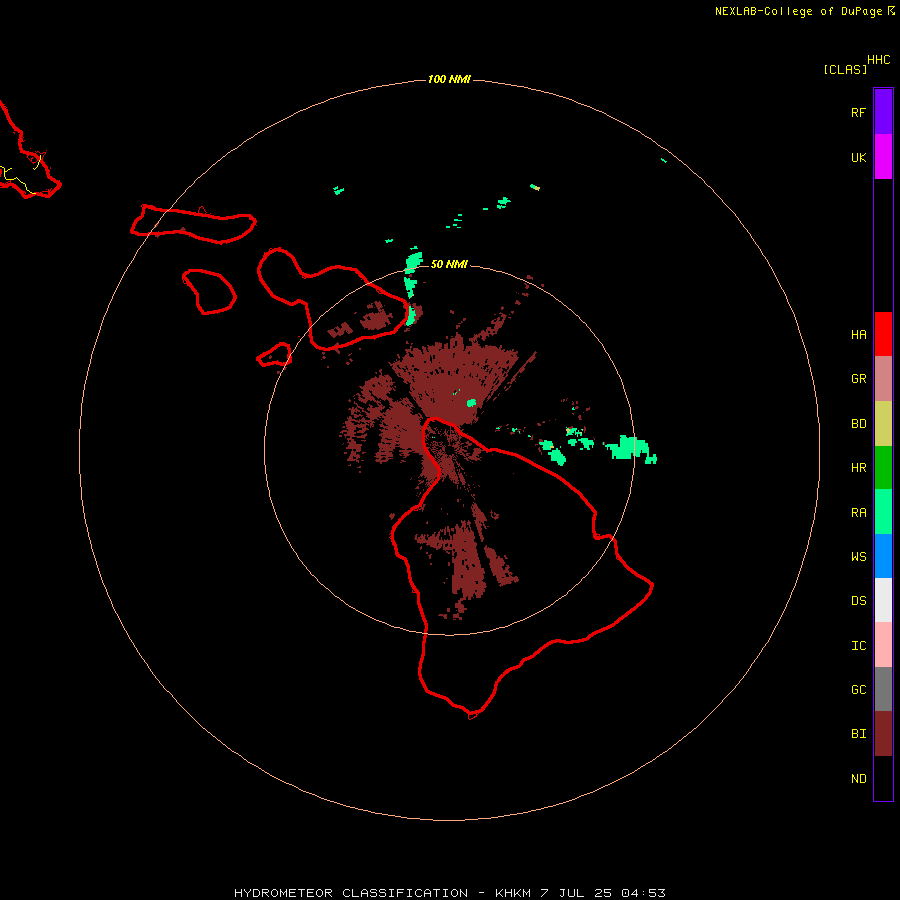Click the HA red legend swatch
Image resolution: width=900 pixels, height=900 pixels.
883,334
